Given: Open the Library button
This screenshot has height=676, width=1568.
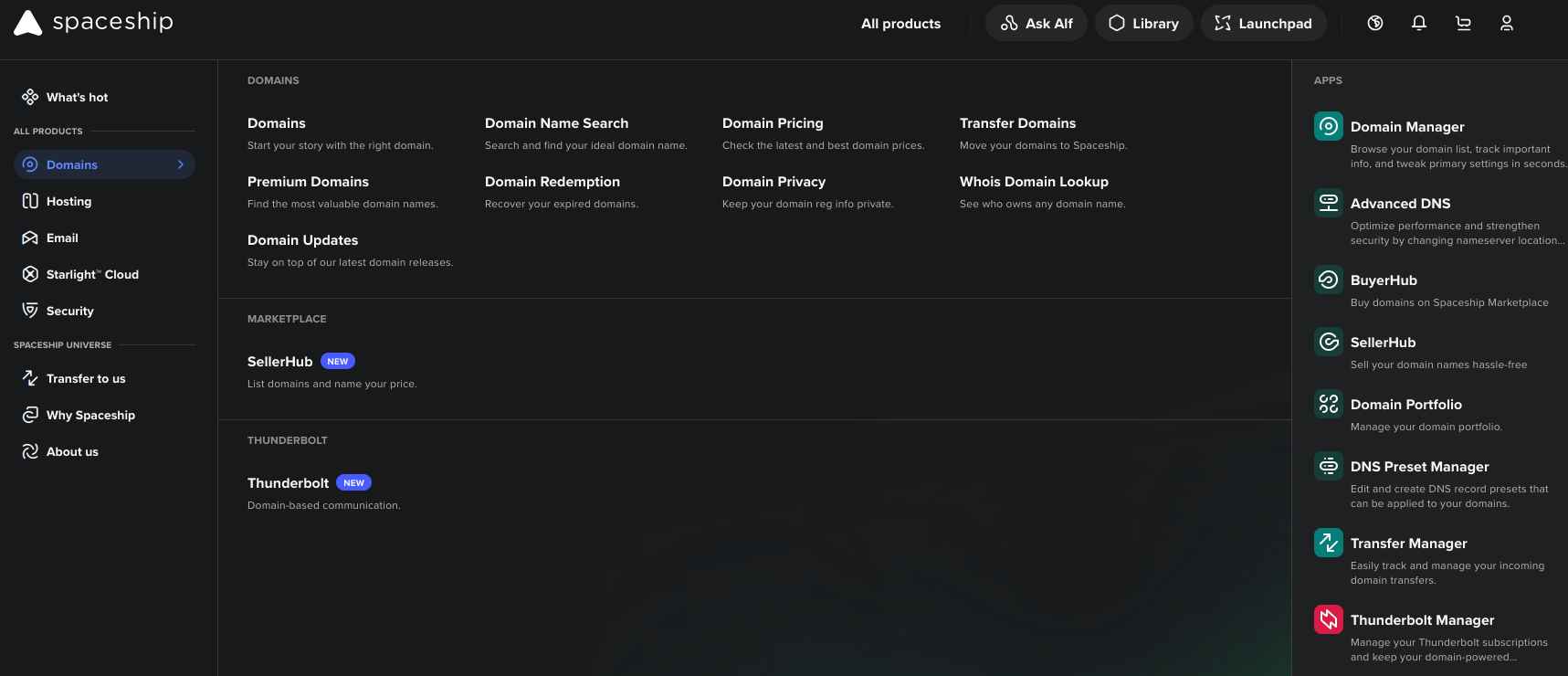Looking at the screenshot, I should [1143, 24].
